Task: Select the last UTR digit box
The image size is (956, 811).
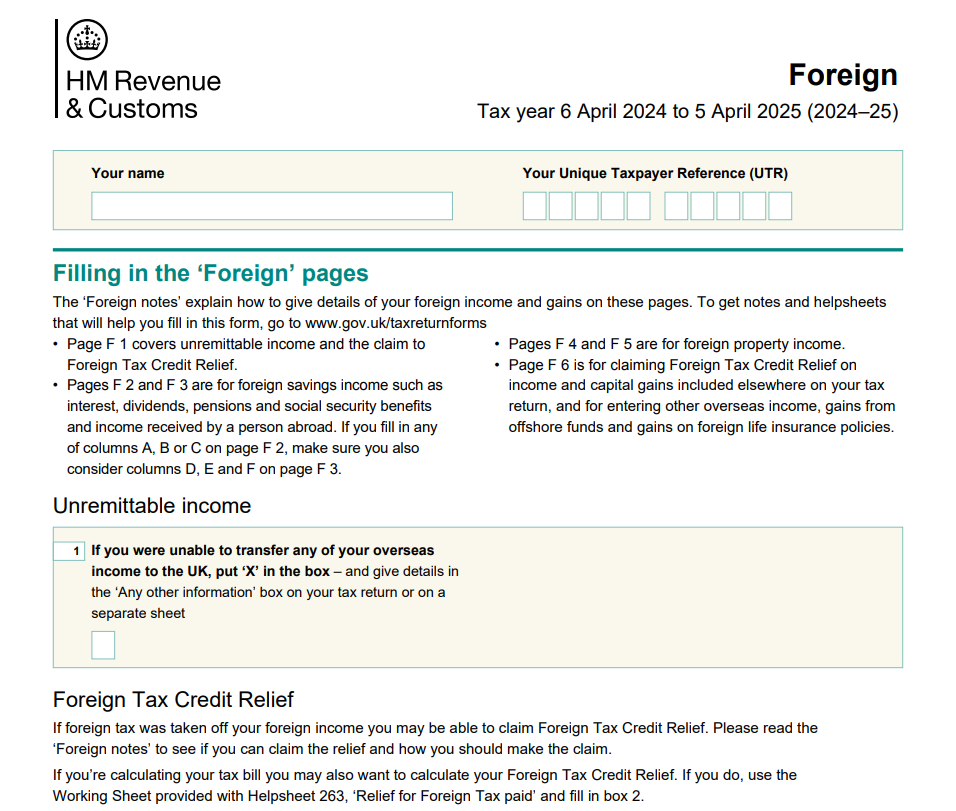Action: (780, 206)
